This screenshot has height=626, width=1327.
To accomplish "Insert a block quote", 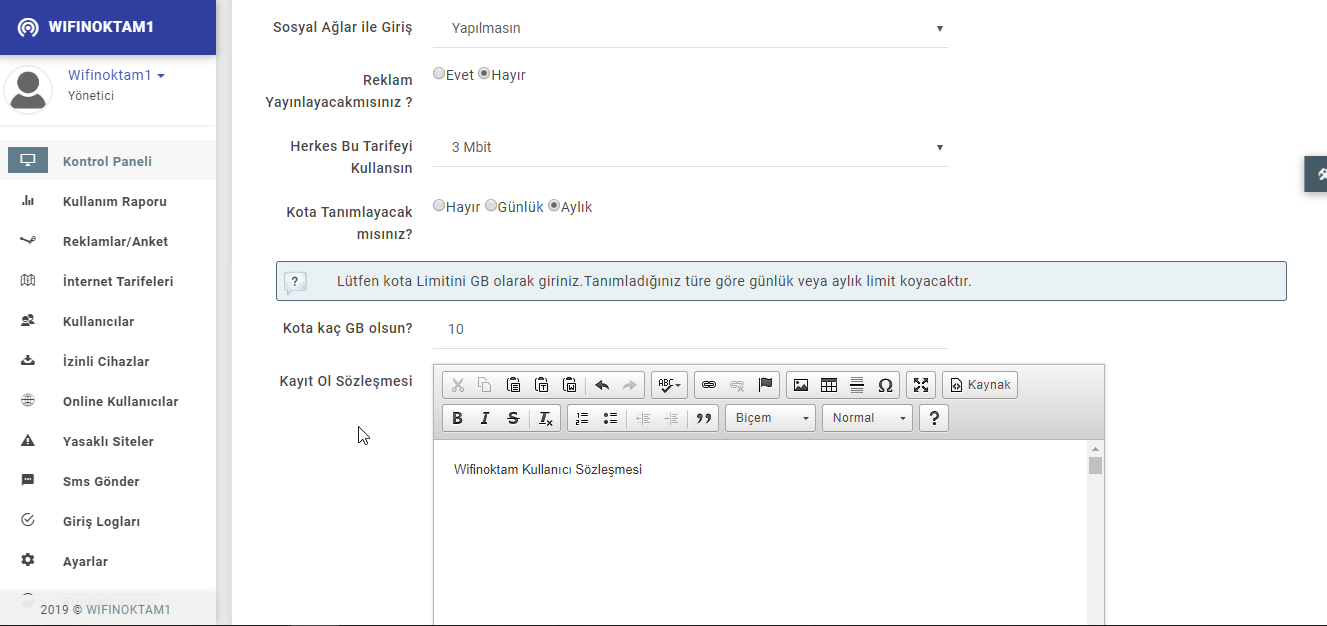I will (x=704, y=418).
